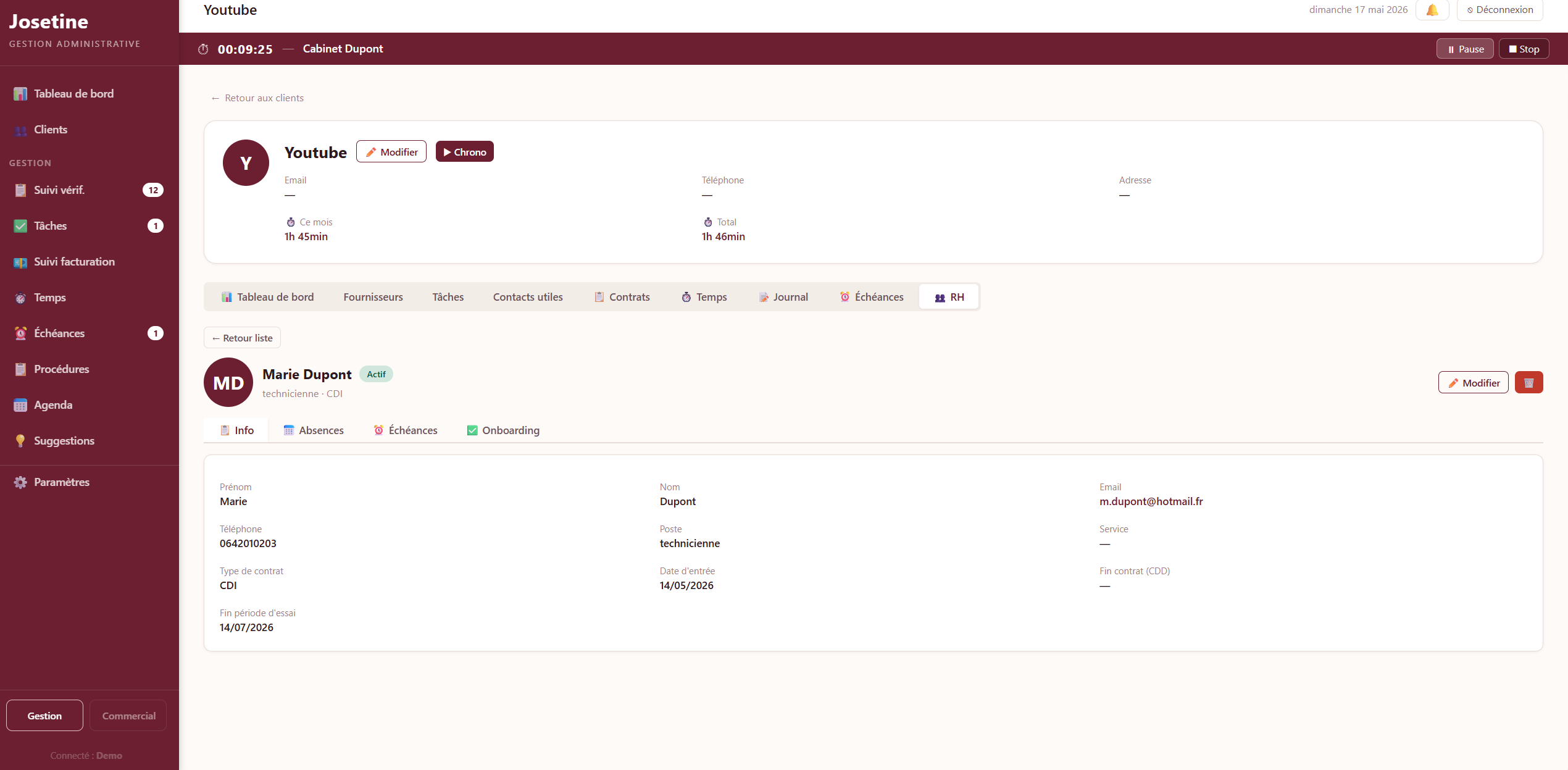Select the RH tab
Image resolution: width=1568 pixels, height=770 pixels.
(x=949, y=296)
